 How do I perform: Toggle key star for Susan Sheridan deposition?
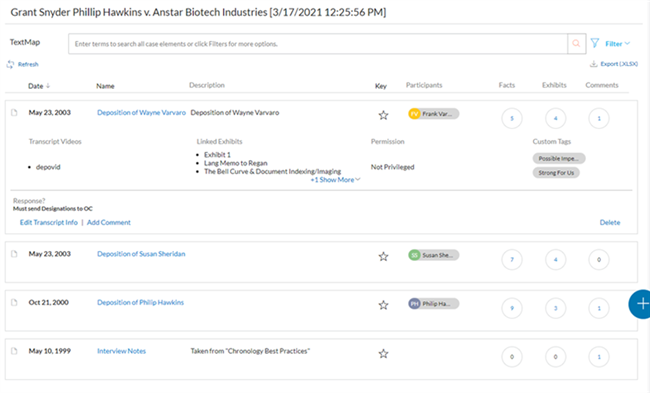[x=383, y=257]
